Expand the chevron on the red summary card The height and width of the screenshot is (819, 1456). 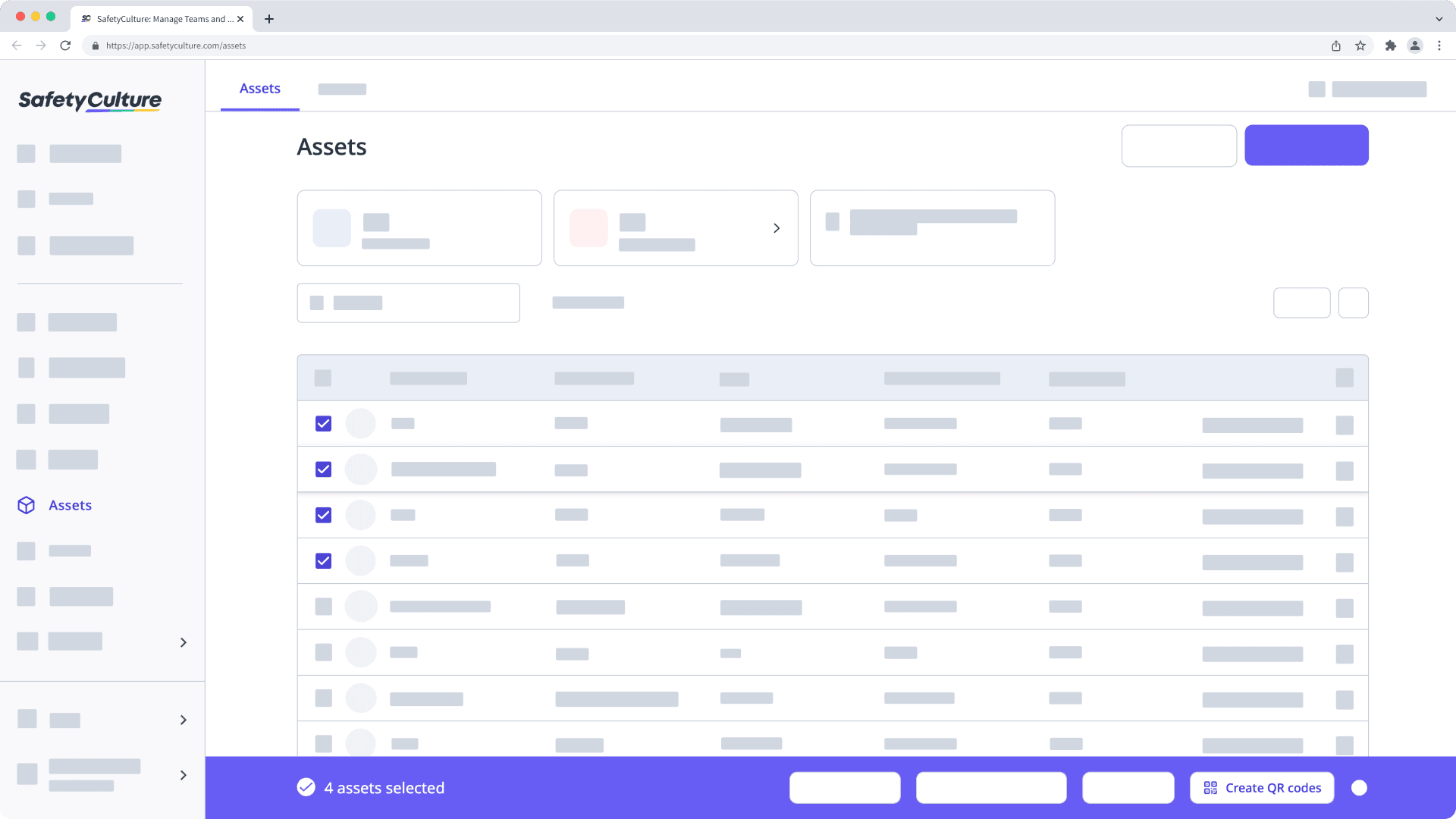(x=777, y=228)
